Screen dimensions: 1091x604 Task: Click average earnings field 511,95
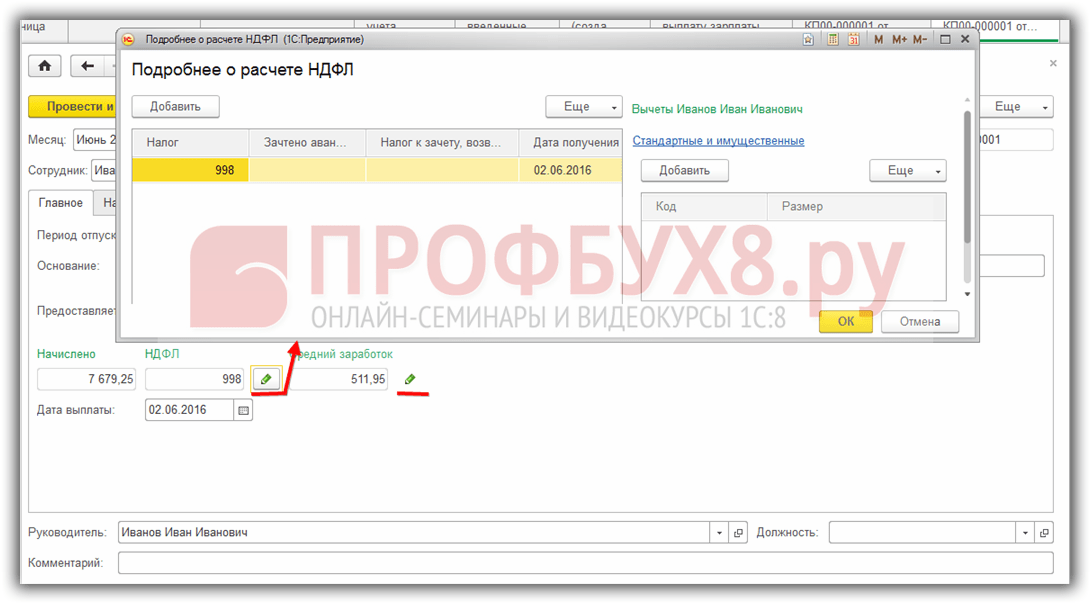[340, 379]
